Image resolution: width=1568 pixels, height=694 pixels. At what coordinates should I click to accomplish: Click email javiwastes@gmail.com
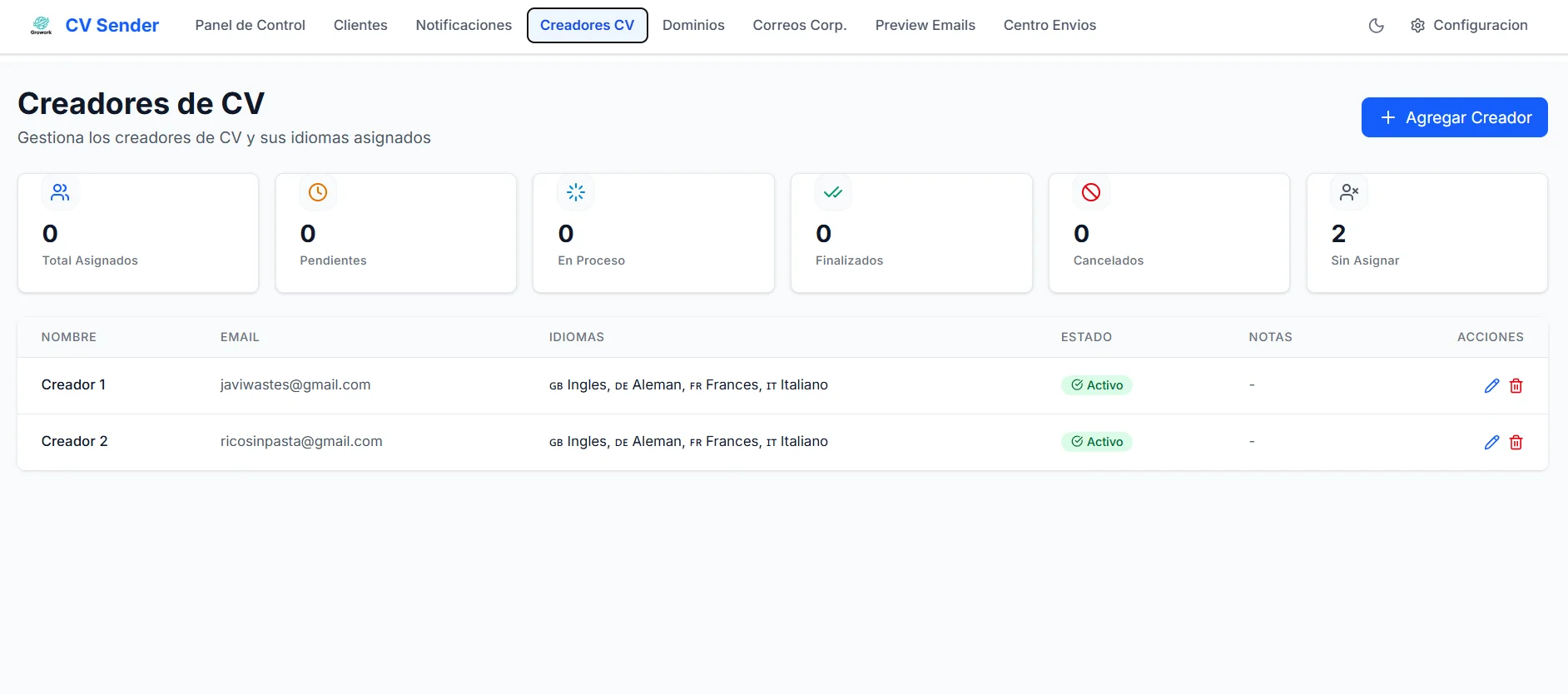[x=295, y=384]
